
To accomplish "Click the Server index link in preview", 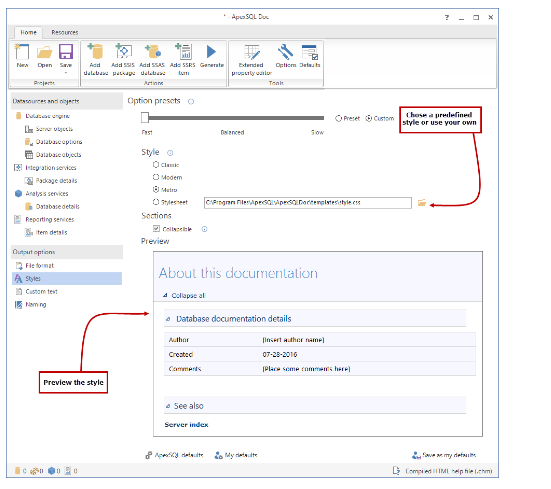I will (x=186, y=425).
